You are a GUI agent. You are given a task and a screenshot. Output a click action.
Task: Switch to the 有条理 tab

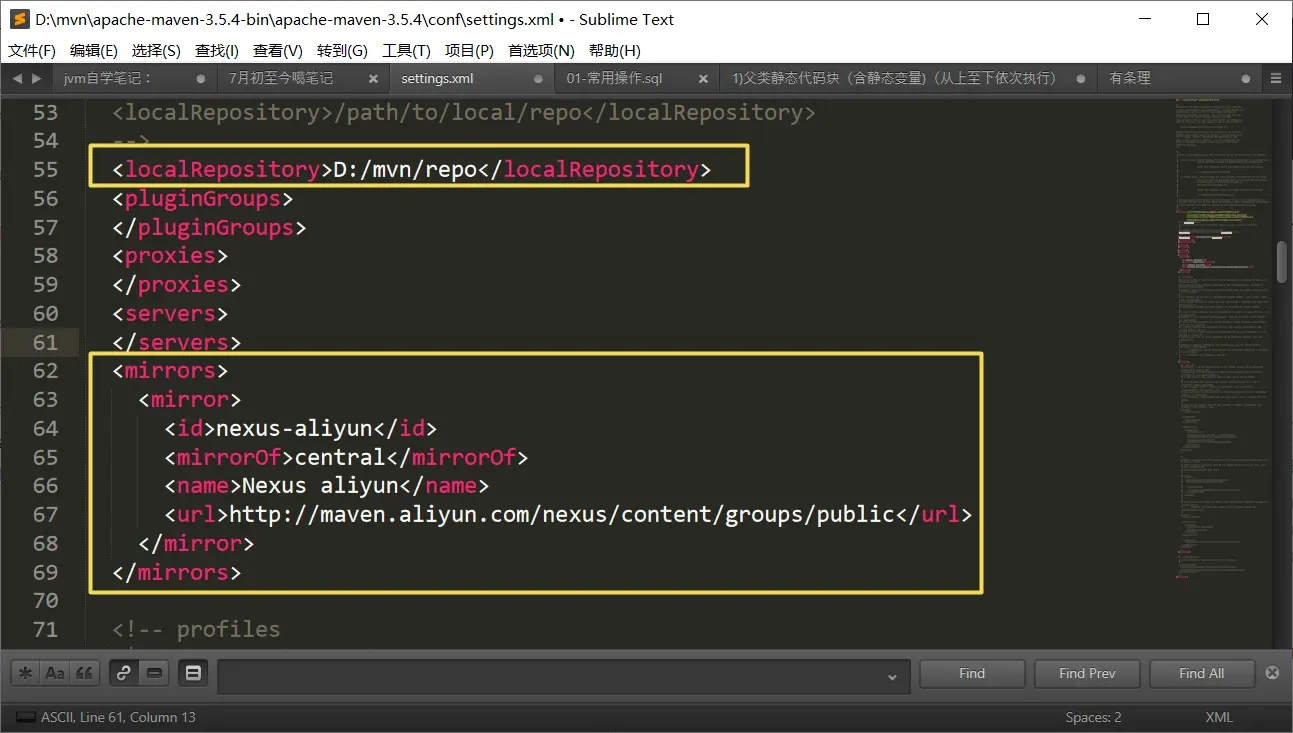pos(1178,78)
